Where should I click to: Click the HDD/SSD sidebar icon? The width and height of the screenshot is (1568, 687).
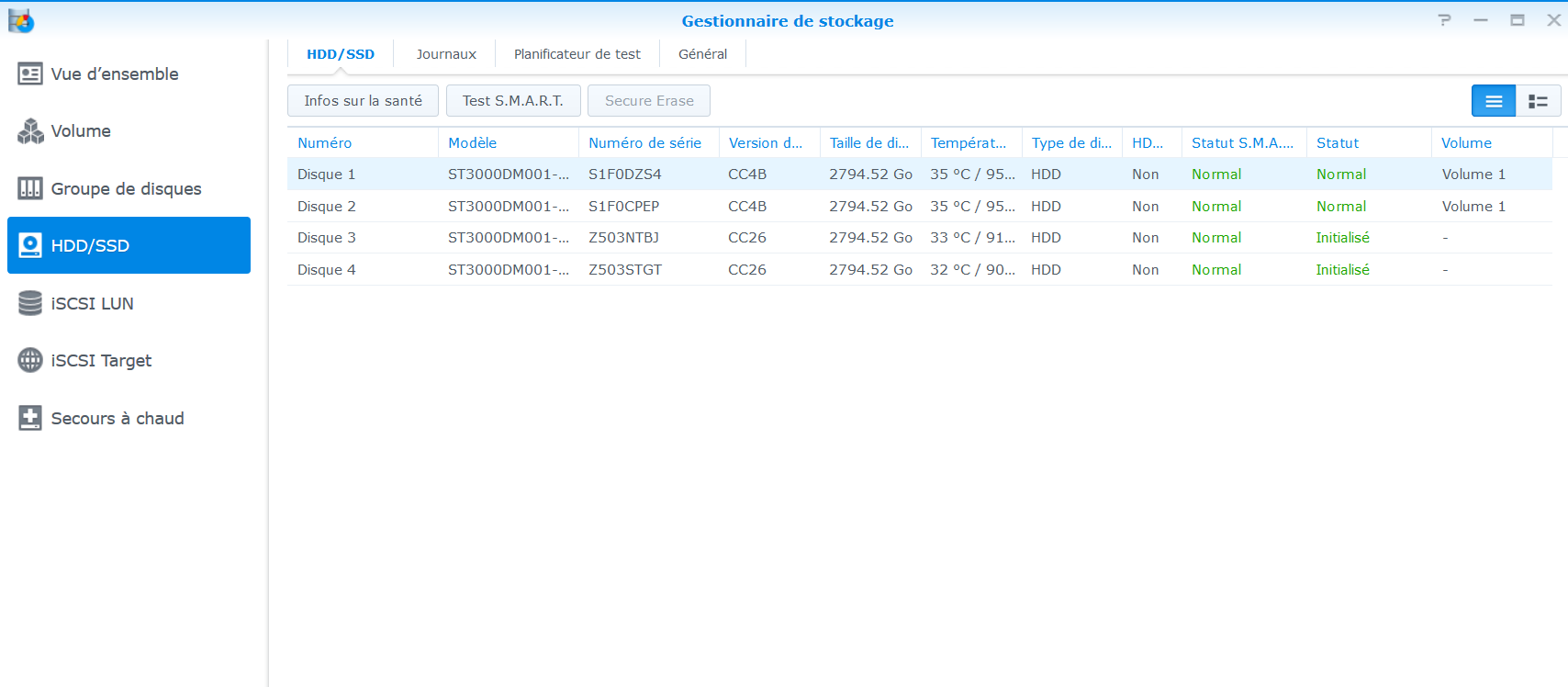[x=30, y=245]
